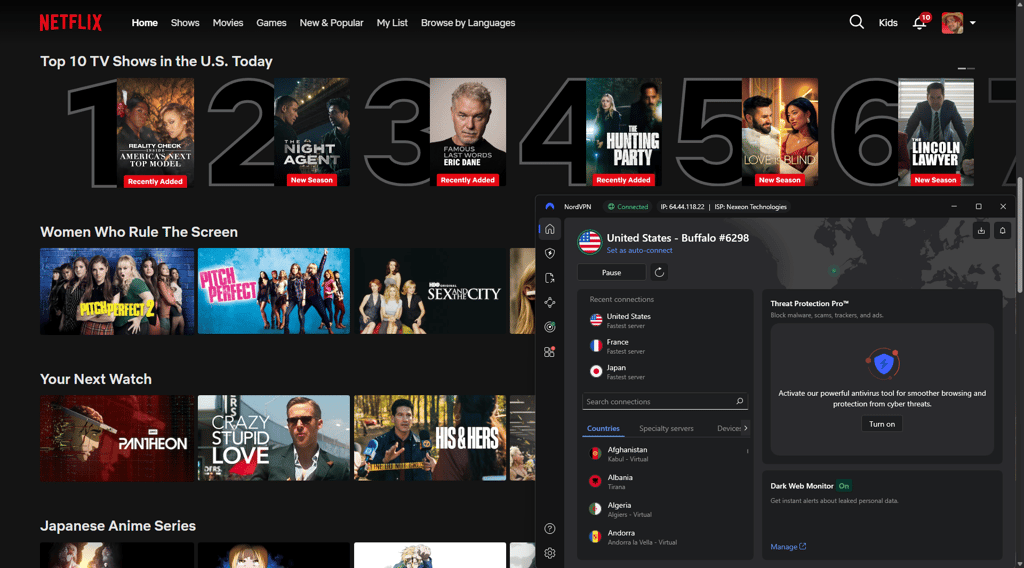Open the Games menu item
The height and width of the screenshot is (568, 1024).
point(271,23)
